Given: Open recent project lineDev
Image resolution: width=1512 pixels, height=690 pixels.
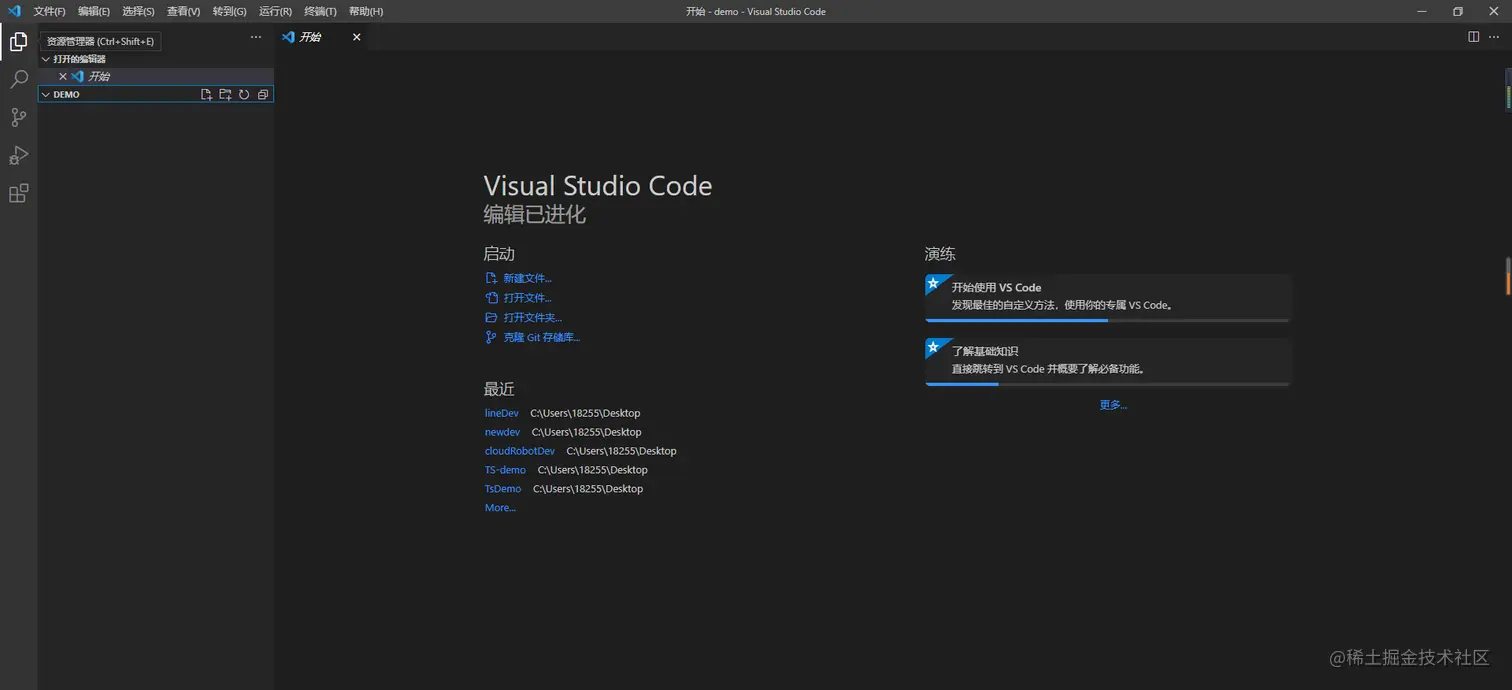Looking at the screenshot, I should point(502,413).
